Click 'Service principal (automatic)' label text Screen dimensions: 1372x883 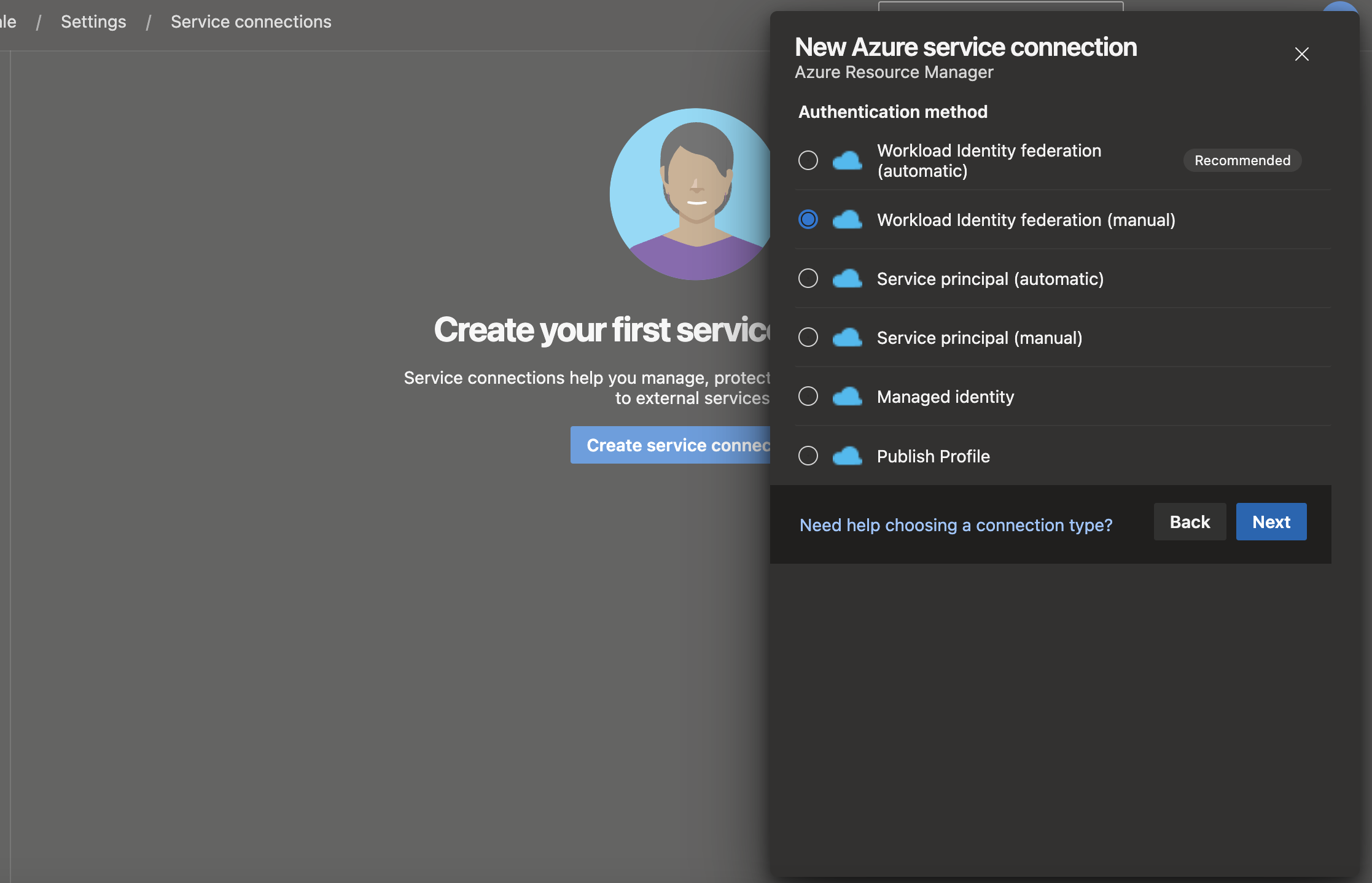(x=990, y=279)
